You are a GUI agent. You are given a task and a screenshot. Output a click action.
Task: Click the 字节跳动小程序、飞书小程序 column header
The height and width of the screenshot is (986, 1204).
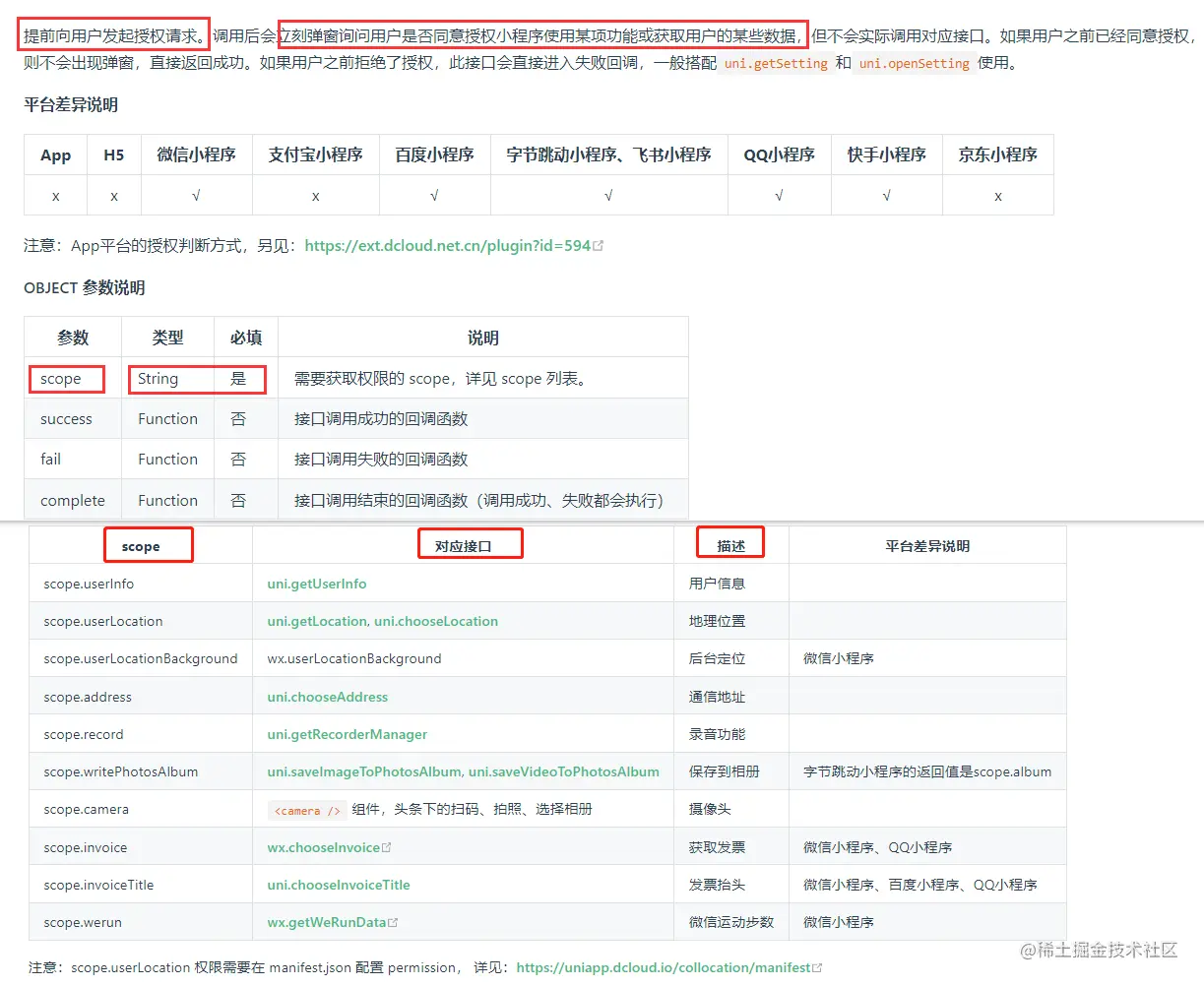coord(609,155)
